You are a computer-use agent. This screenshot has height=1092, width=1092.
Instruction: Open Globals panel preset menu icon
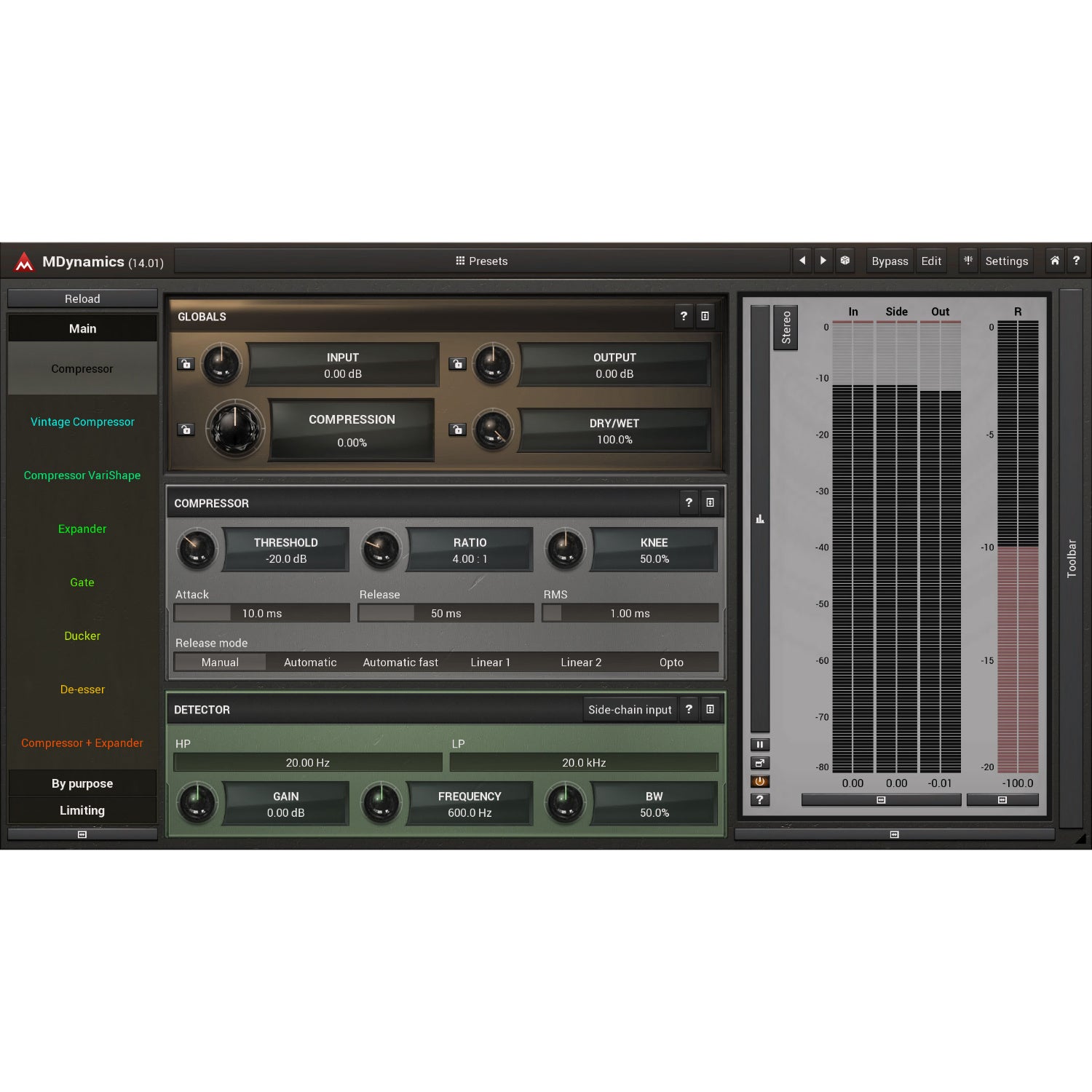(x=705, y=316)
